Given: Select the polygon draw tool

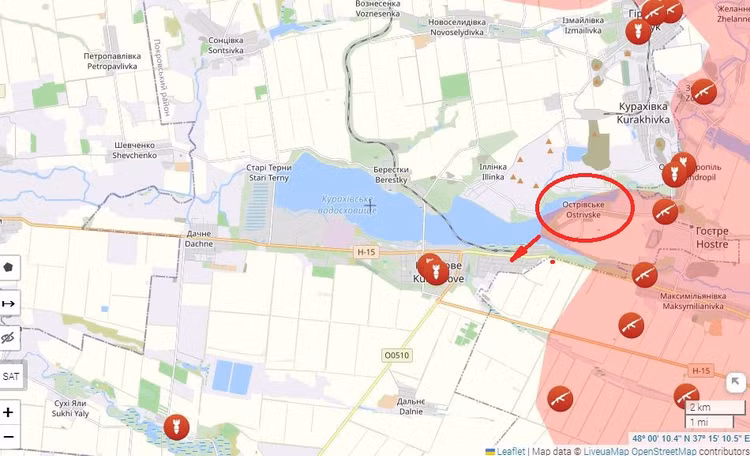Looking at the screenshot, I should pyautogui.click(x=9, y=267).
